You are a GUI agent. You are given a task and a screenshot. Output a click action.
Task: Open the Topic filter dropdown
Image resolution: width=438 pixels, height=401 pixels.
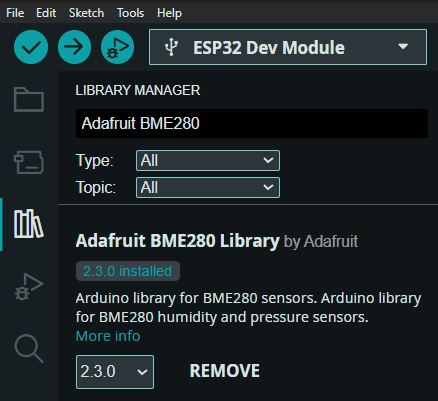pos(208,187)
